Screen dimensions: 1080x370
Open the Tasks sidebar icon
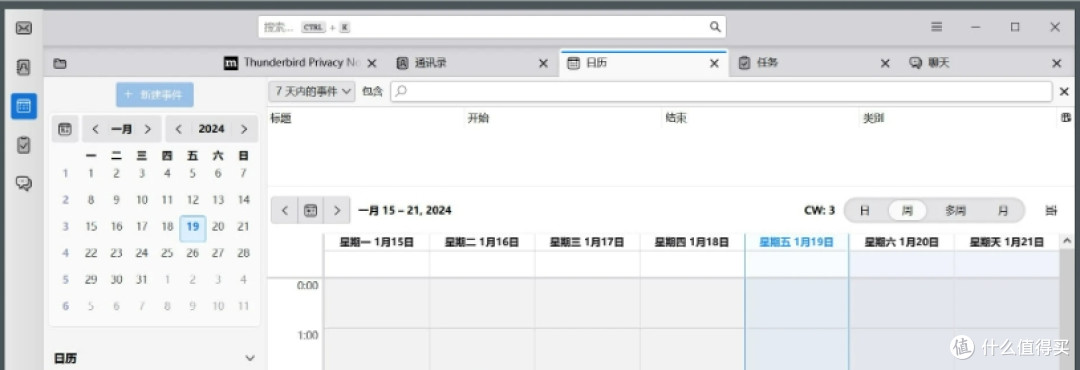click(23, 145)
